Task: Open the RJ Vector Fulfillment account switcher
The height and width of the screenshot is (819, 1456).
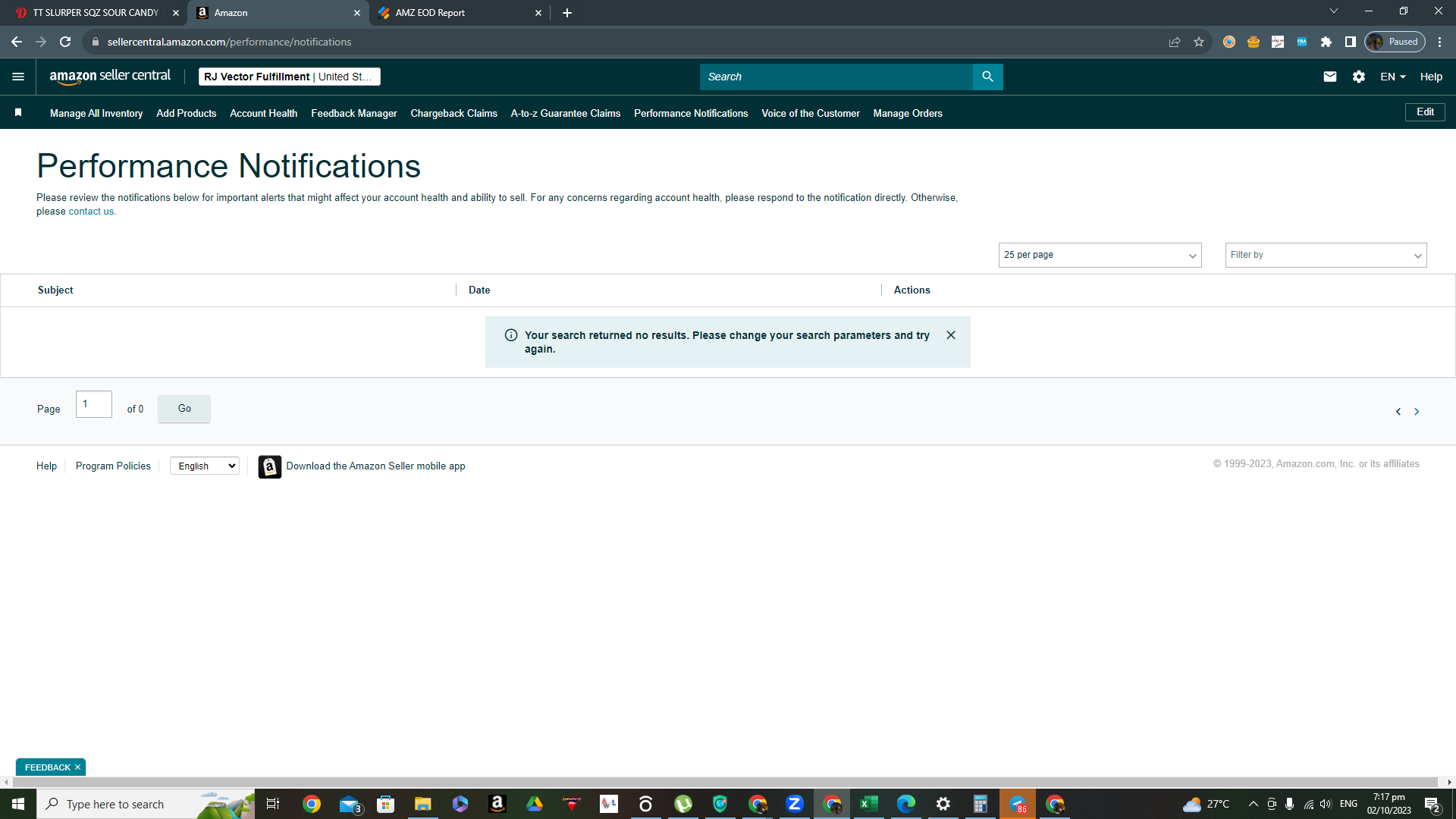Action: coord(290,77)
